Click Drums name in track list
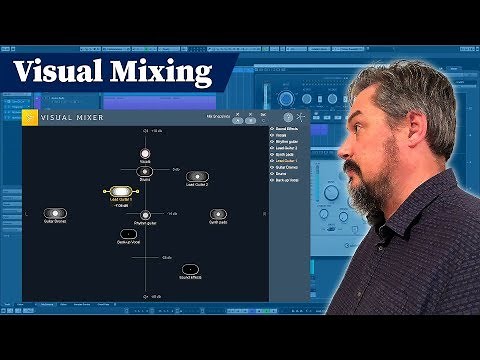 281,174
